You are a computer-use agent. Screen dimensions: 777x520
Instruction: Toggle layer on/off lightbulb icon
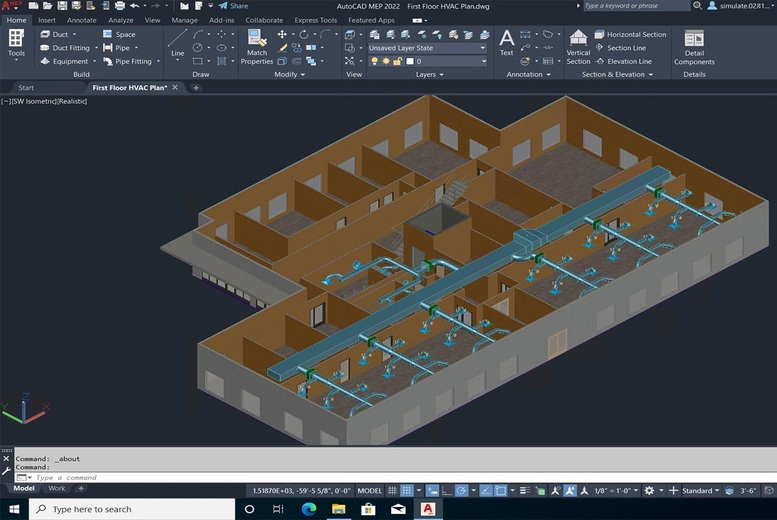coord(375,61)
